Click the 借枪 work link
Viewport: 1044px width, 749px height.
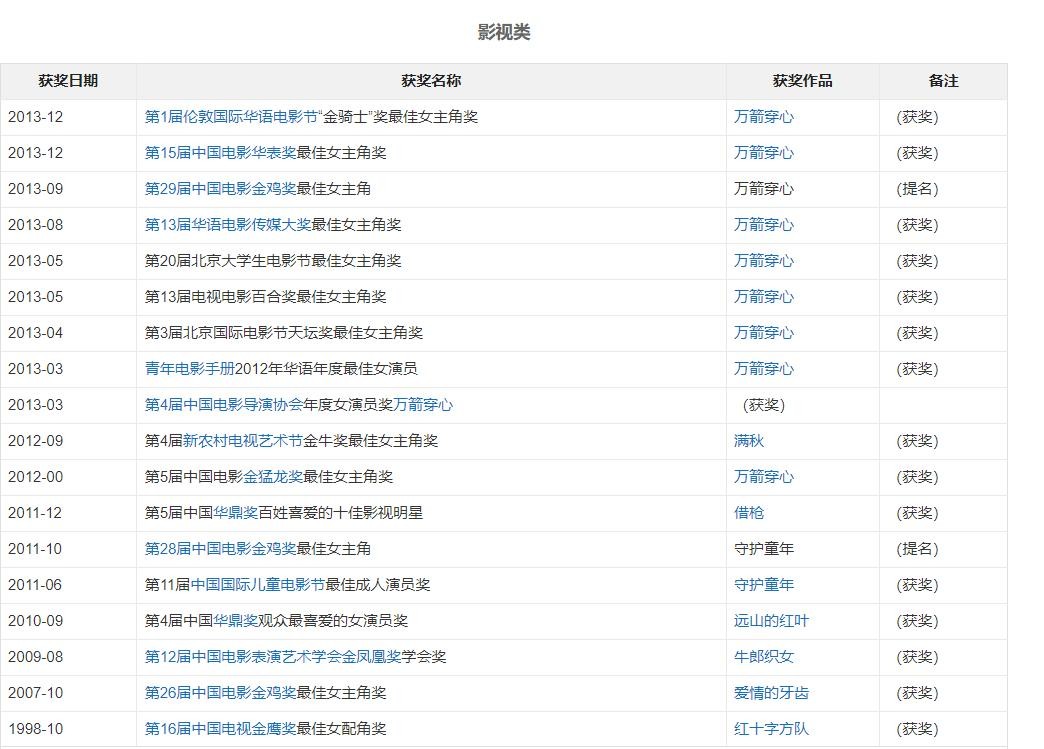coord(749,513)
